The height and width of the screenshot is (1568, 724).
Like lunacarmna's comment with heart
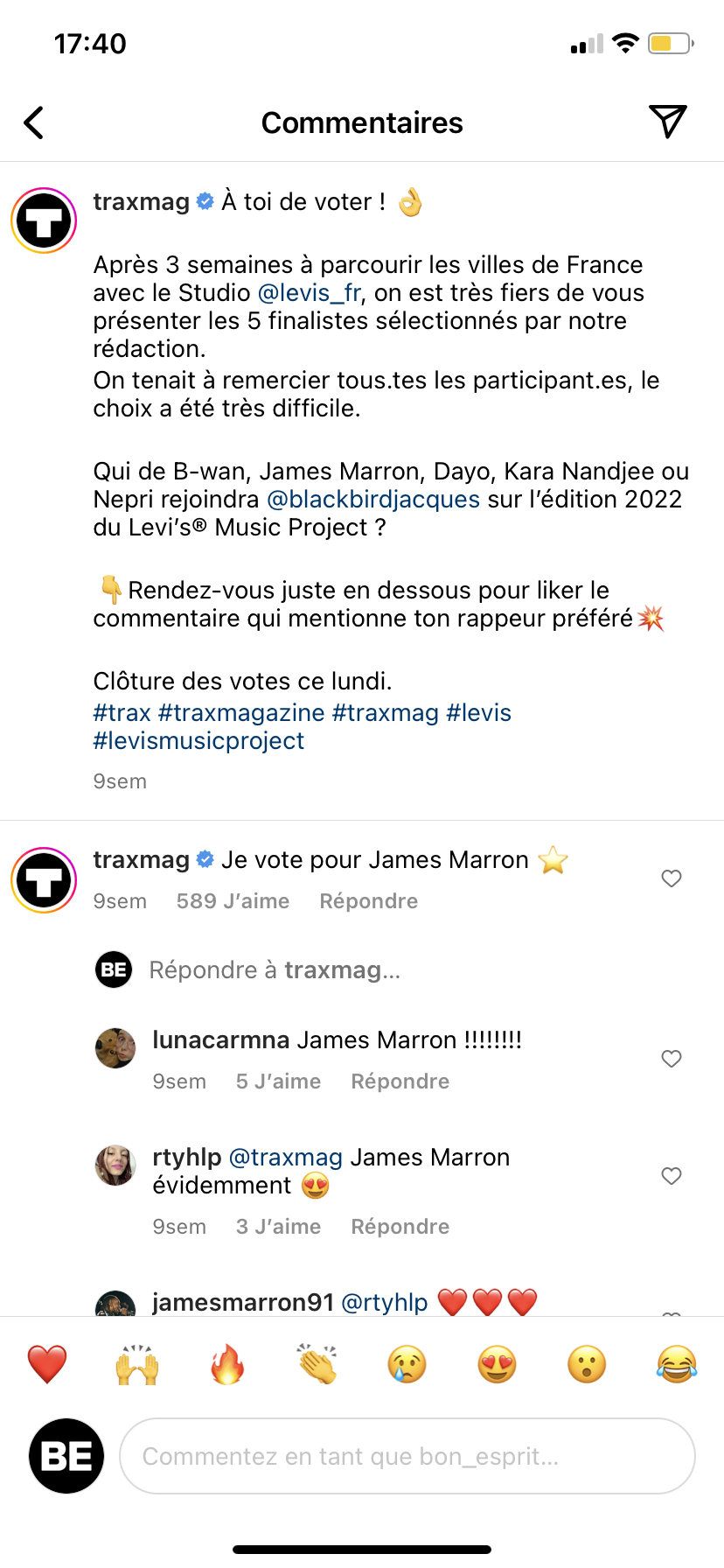[x=672, y=1059]
